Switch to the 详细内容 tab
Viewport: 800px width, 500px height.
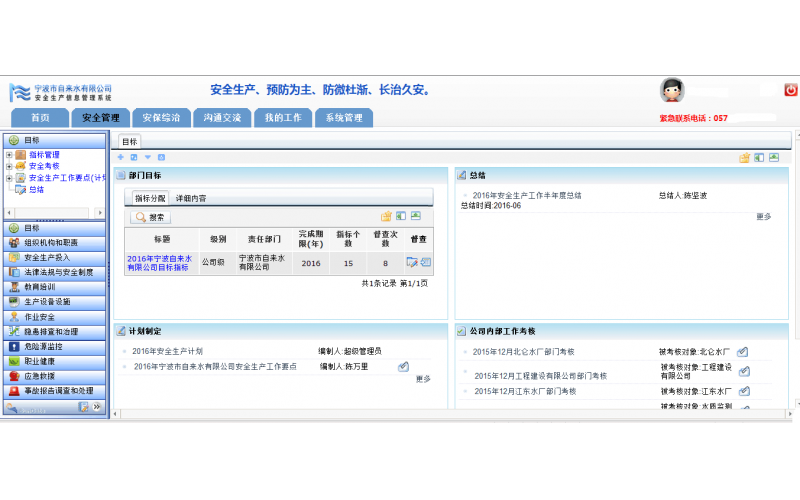click(191, 198)
